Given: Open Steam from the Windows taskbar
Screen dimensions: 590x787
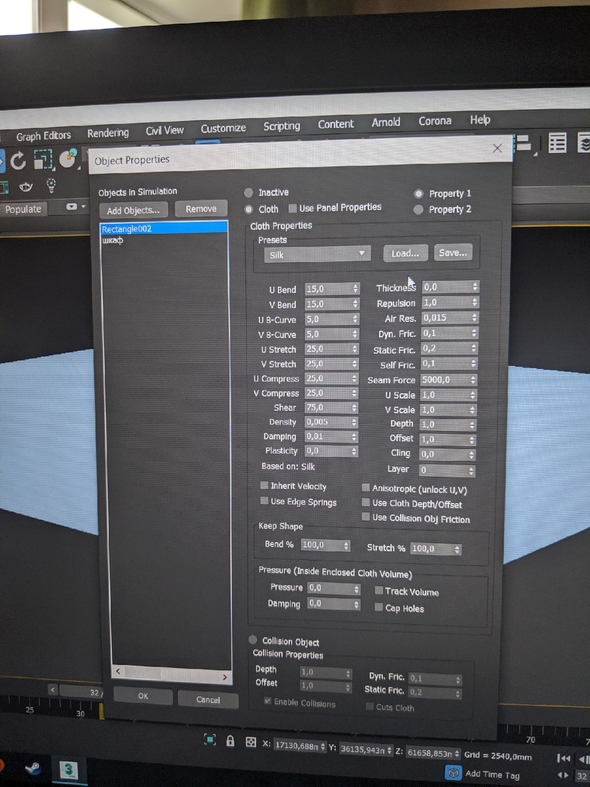Looking at the screenshot, I should 33,769.
